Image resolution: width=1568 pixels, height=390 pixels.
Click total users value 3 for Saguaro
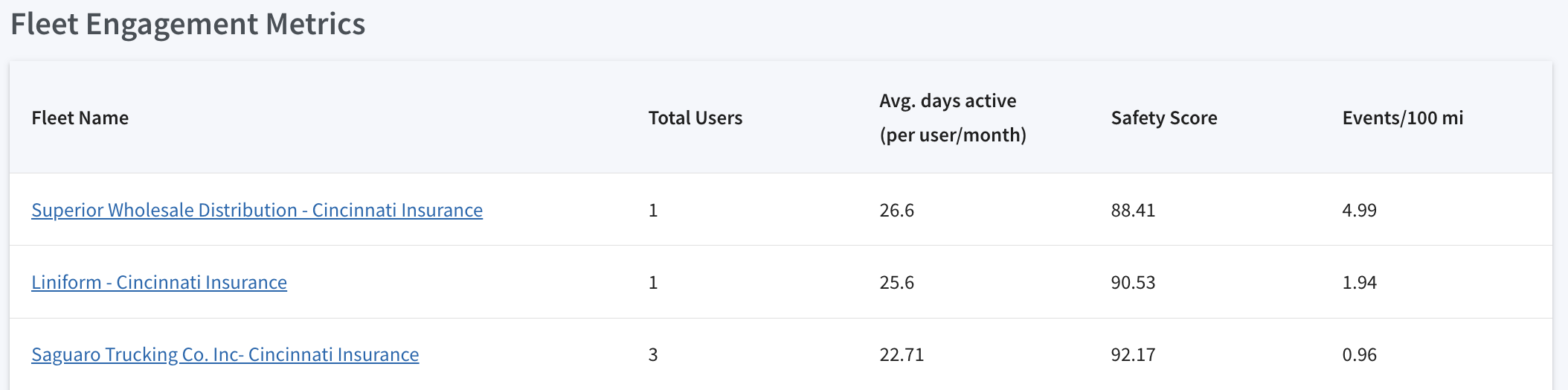tap(653, 355)
